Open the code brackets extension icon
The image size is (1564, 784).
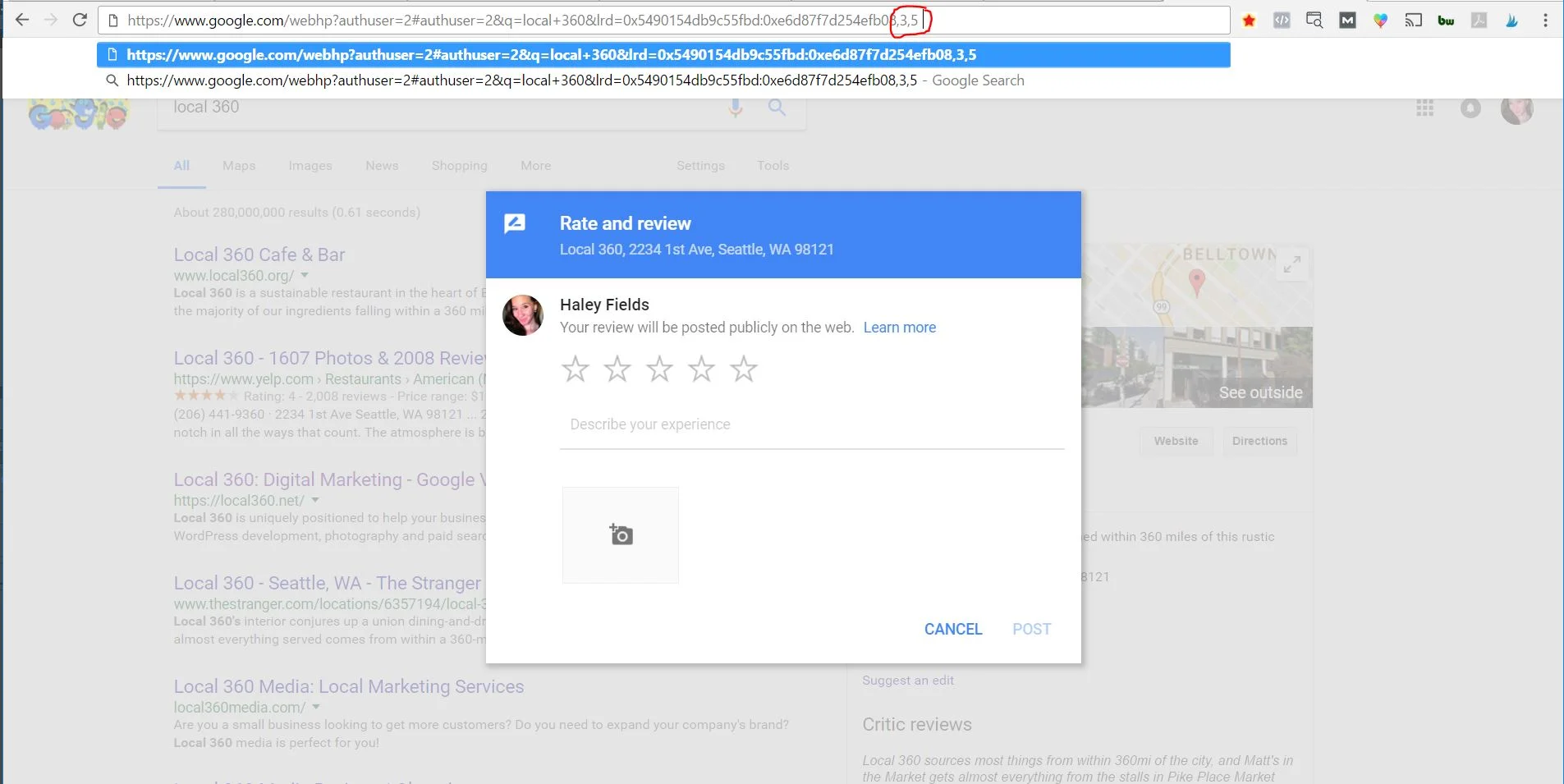(x=1282, y=21)
